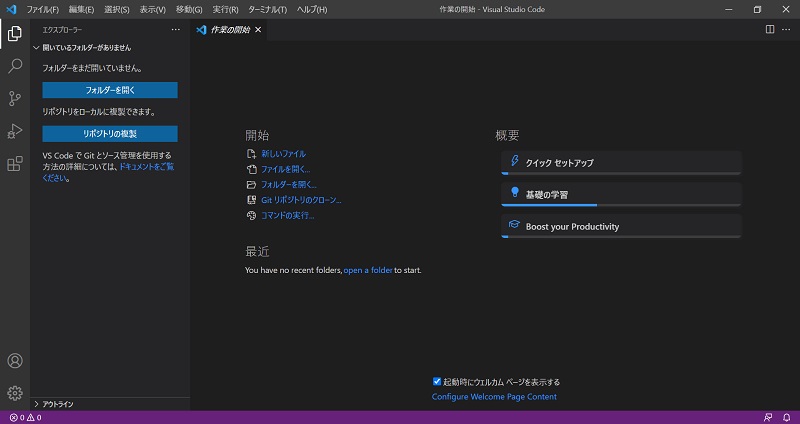Open Configure Welcome Page Content link

(494, 396)
